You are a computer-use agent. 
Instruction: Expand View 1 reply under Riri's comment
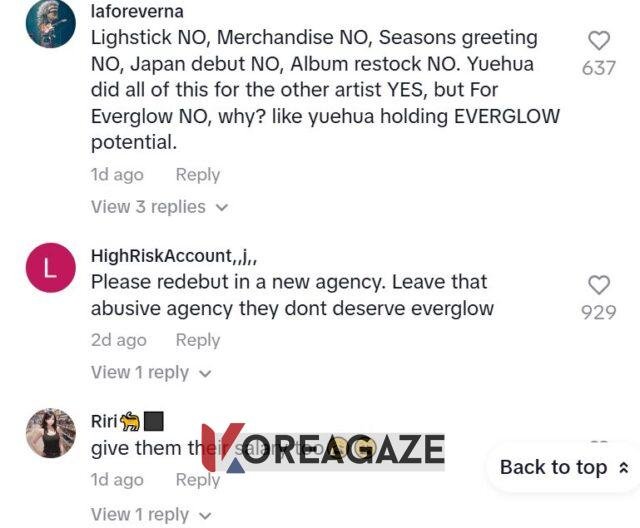151,515
